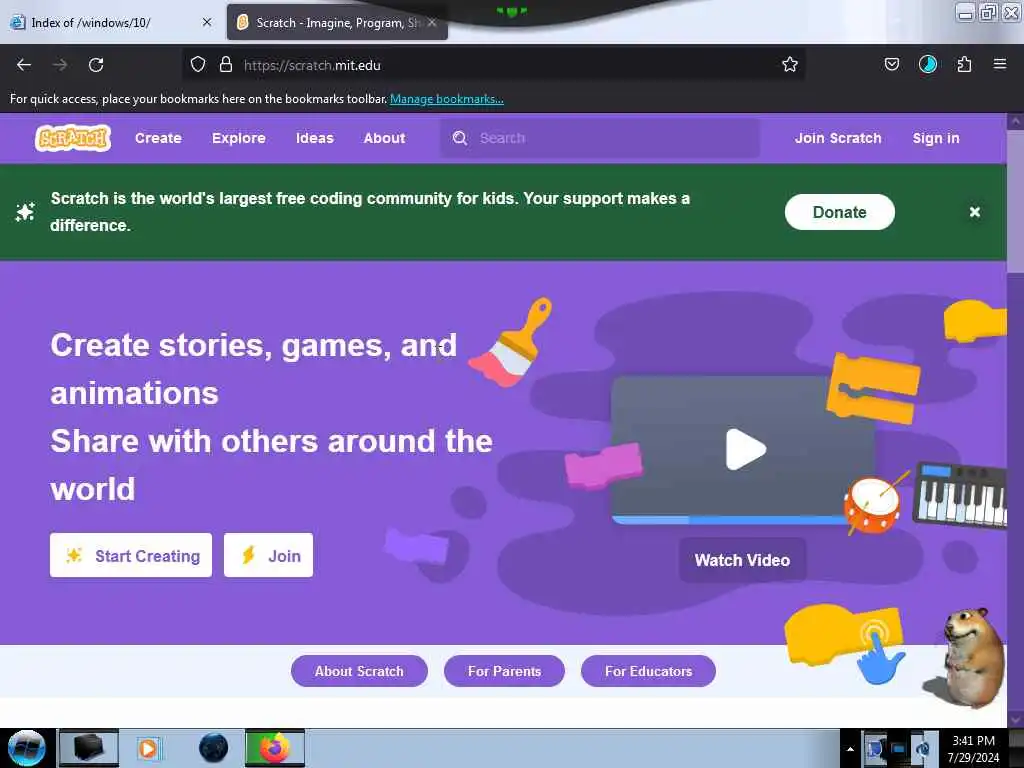Screen dimensions: 1024x768
Task: Open Firefox from the taskbar
Action: [274, 748]
